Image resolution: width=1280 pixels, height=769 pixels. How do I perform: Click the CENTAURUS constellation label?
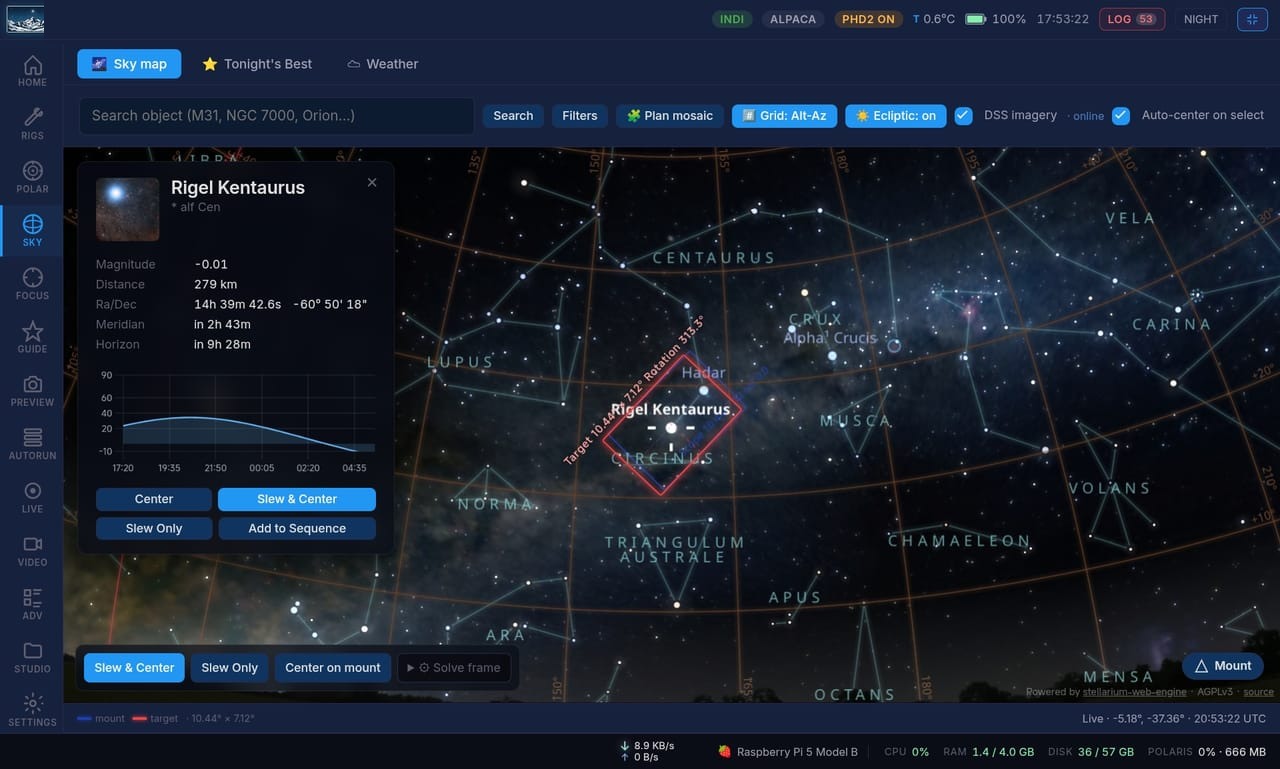click(x=714, y=258)
